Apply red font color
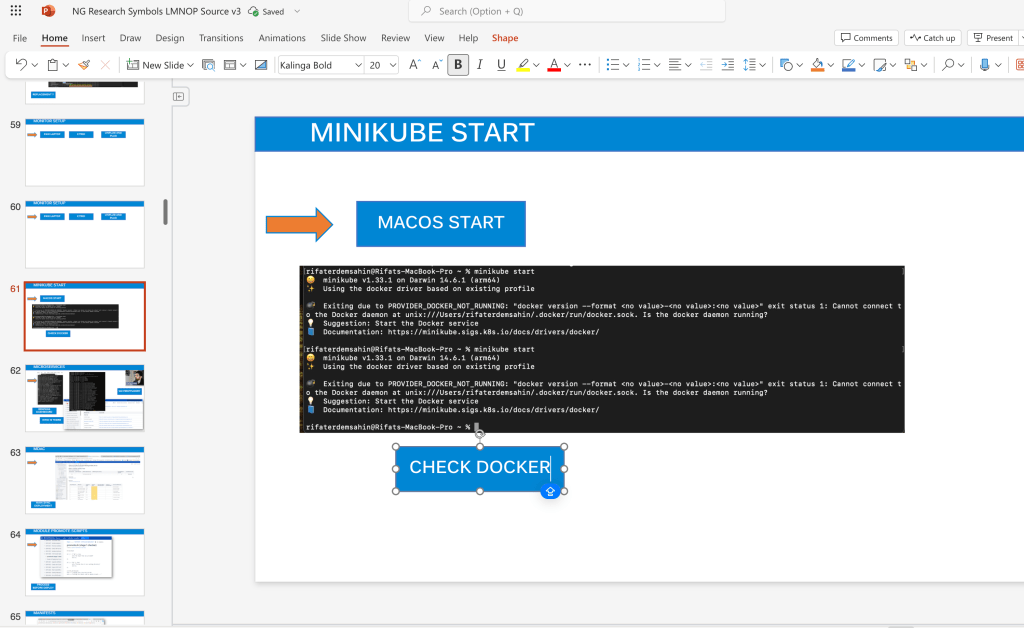Image resolution: width=1024 pixels, height=628 pixels. 554,65
